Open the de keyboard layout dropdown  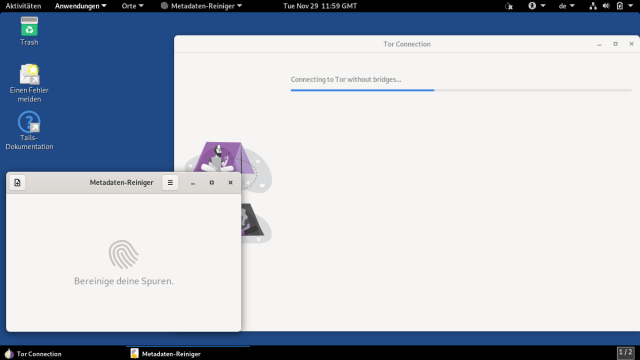(567, 6)
